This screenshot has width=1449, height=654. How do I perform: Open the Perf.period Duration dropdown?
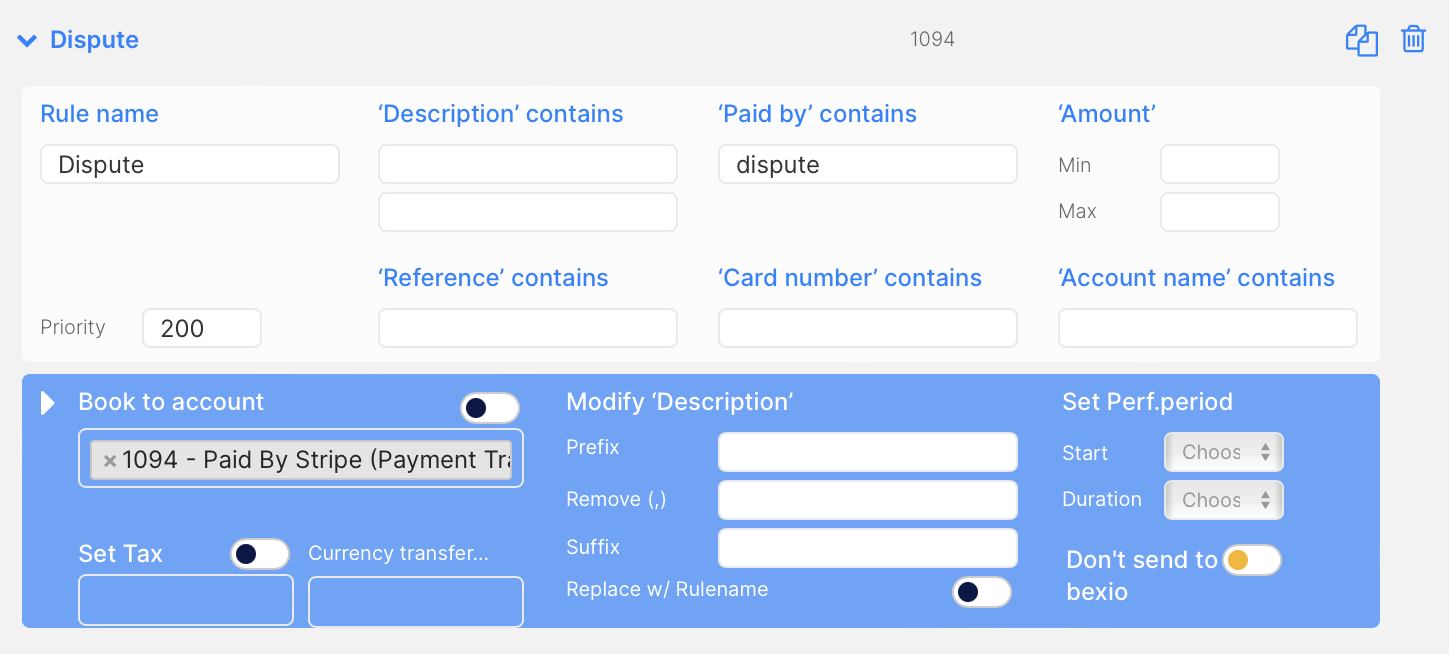pyautogui.click(x=1224, y=500)
